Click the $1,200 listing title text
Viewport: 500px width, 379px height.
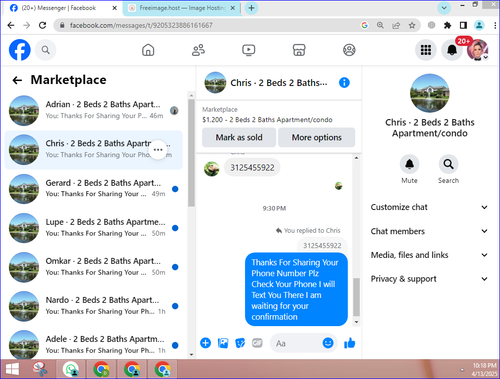(267, 120)
